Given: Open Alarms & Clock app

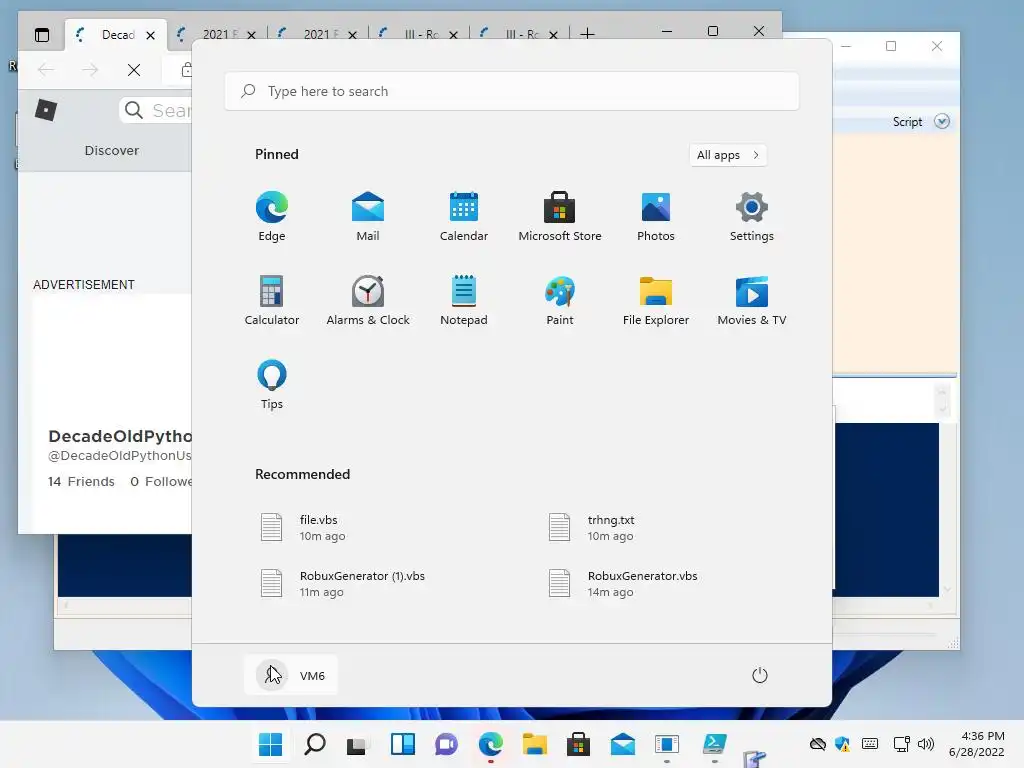Looking at the screenshot, I should pos(368,300).
